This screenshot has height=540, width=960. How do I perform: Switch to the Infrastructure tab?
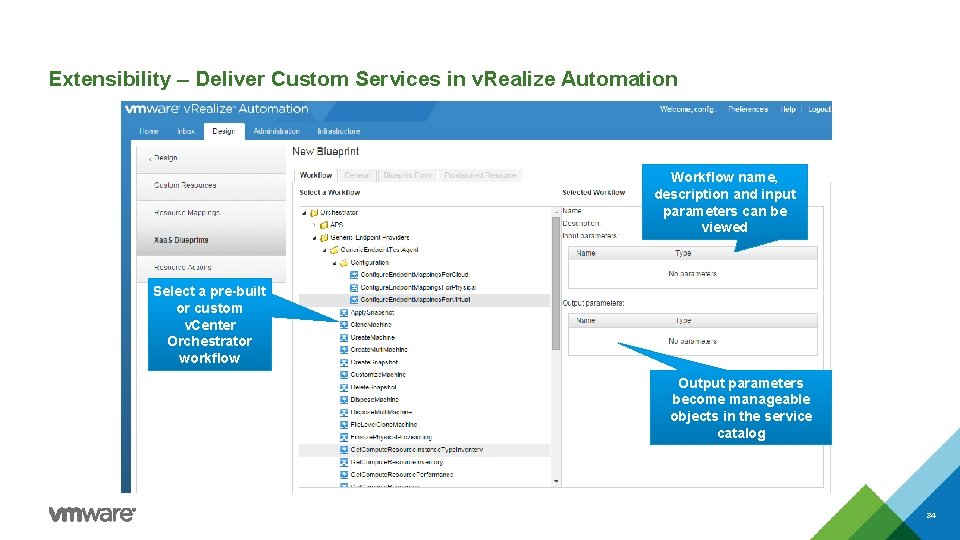[x=339, y=132]
